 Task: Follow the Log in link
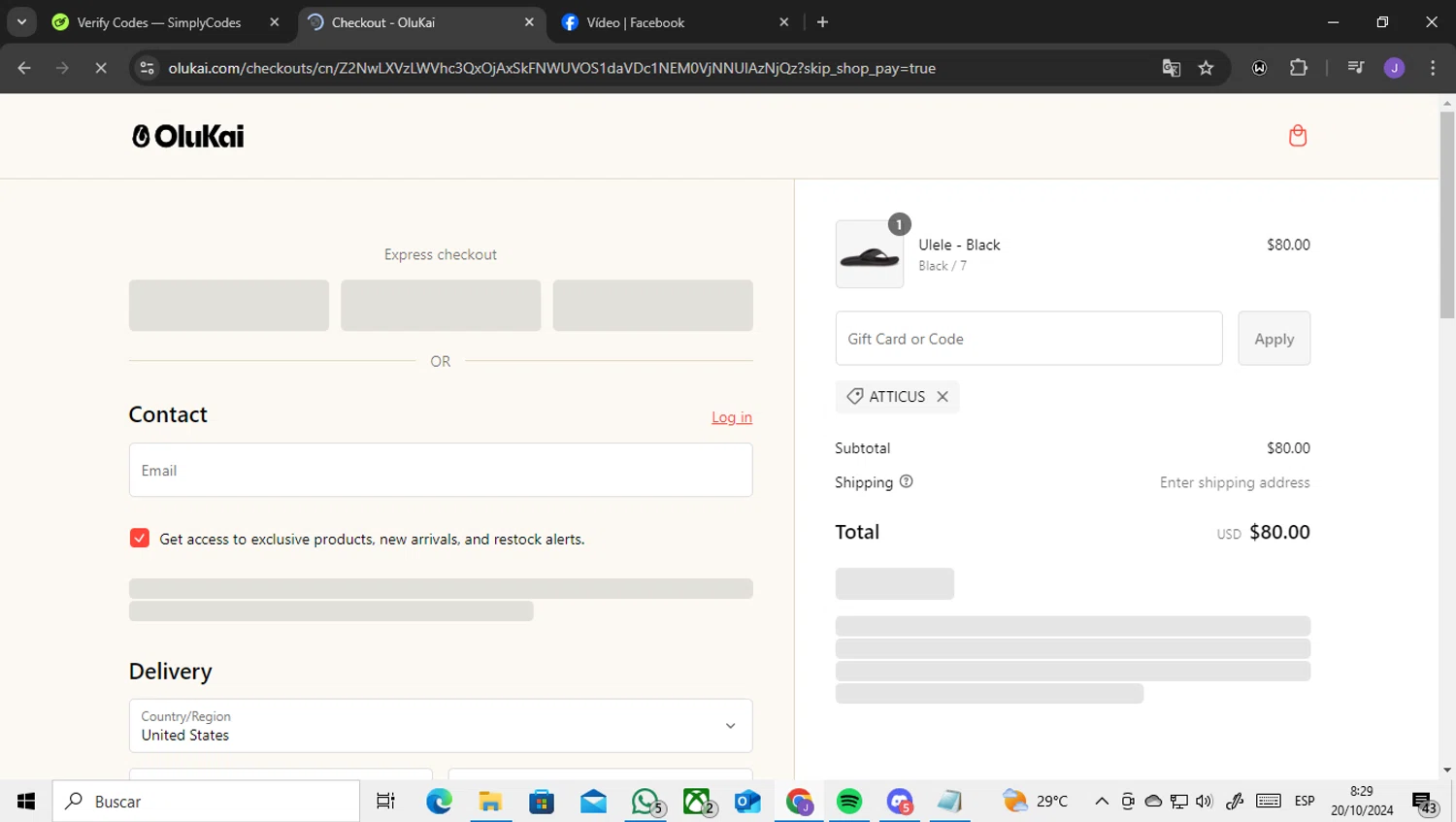point(732,417)
